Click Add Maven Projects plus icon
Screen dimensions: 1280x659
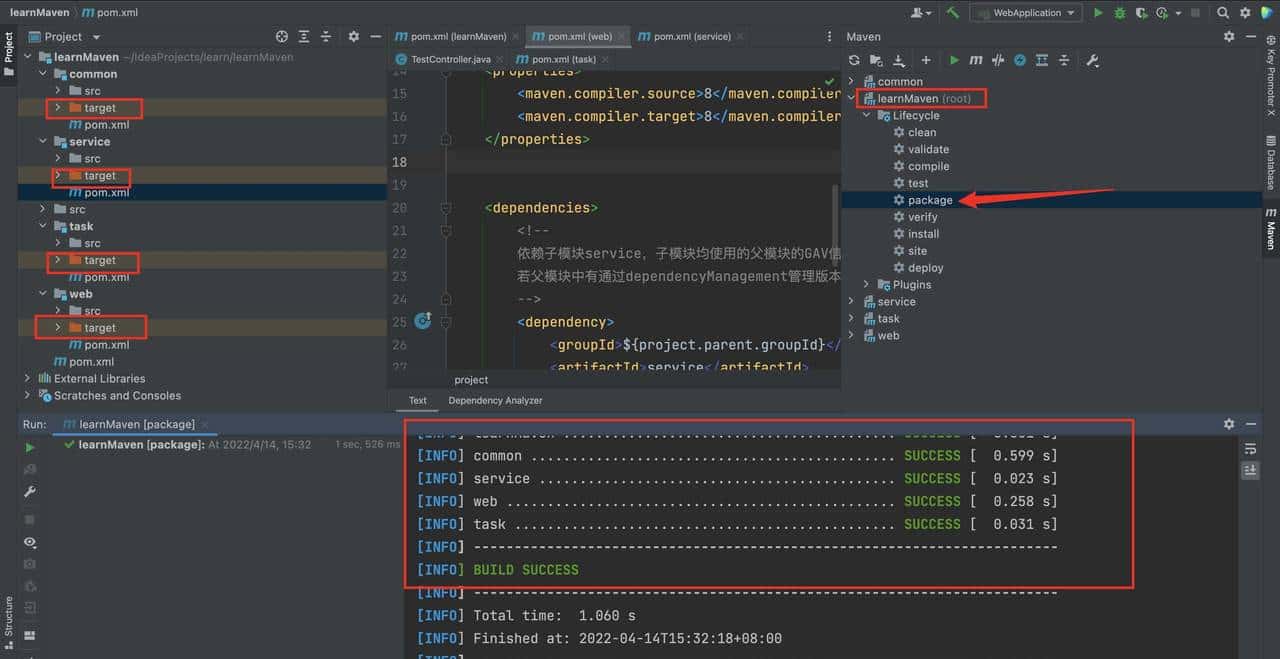coord(926,60)
